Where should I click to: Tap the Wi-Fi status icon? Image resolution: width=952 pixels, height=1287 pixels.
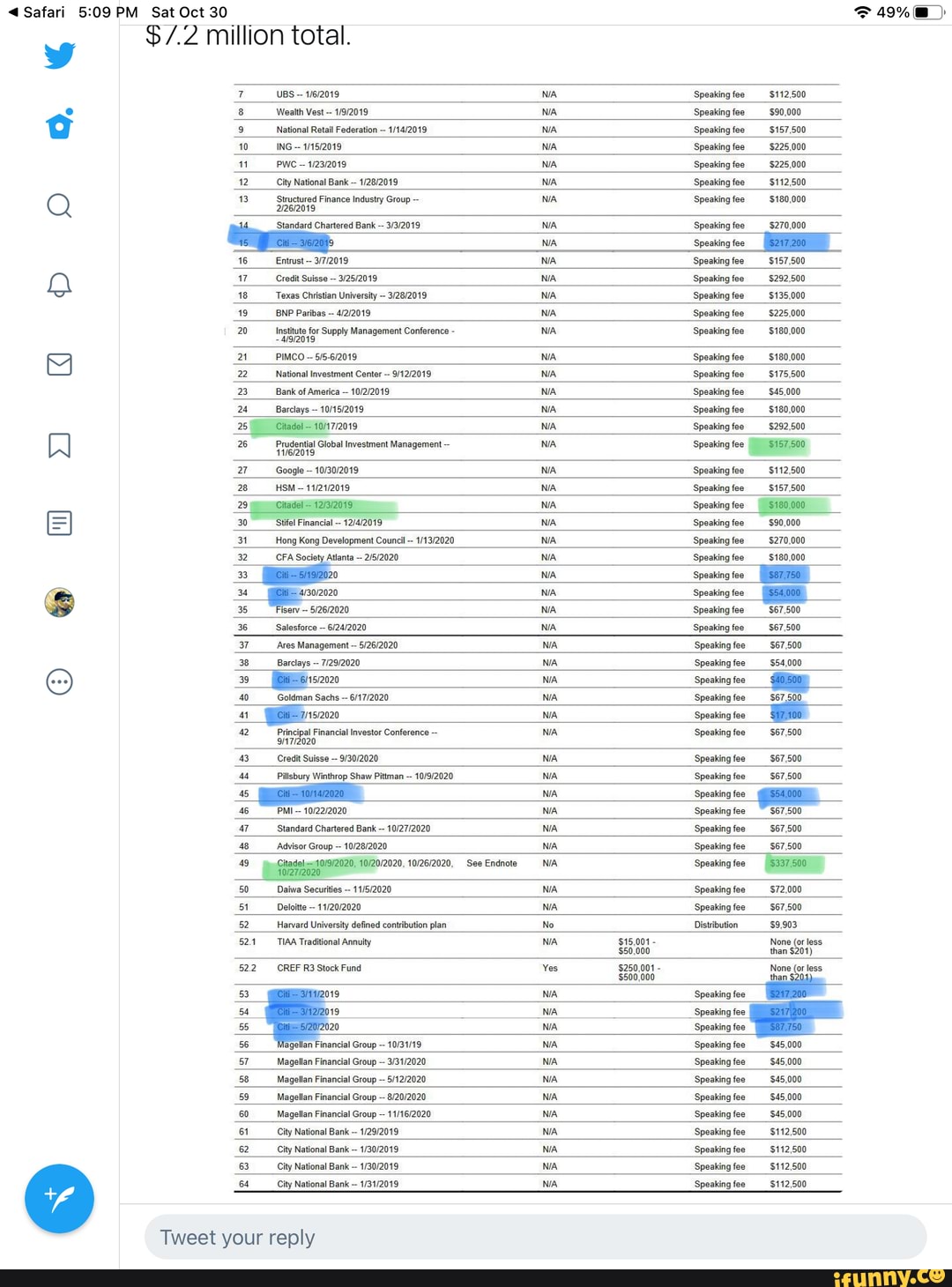(863, 12)
